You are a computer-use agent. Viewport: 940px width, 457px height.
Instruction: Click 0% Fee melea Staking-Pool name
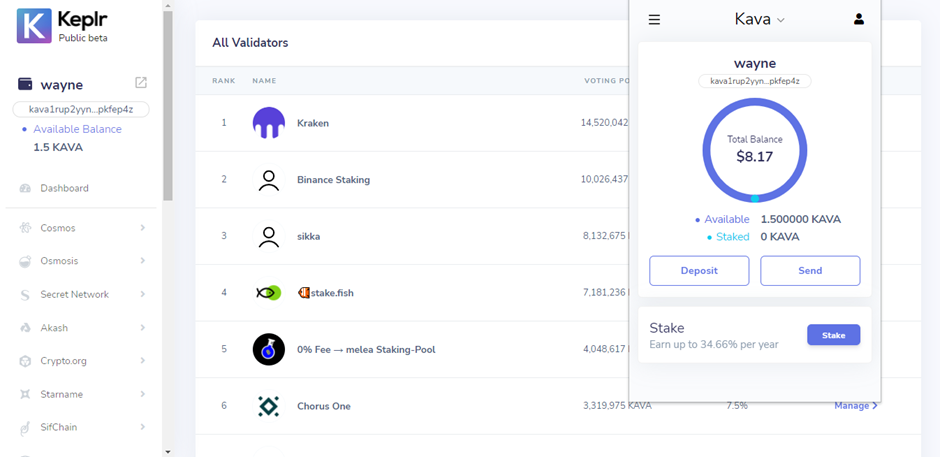click(x=366, y=350)
